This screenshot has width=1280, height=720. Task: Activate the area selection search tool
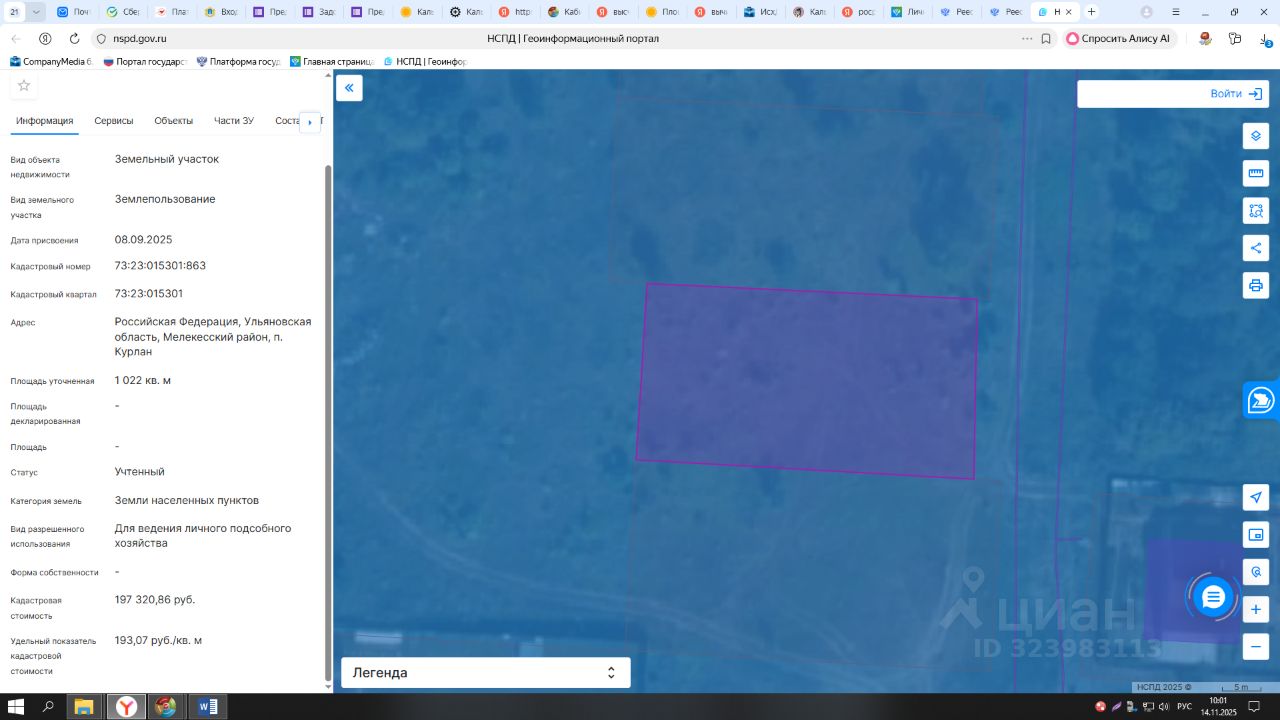coord(1256,211)
